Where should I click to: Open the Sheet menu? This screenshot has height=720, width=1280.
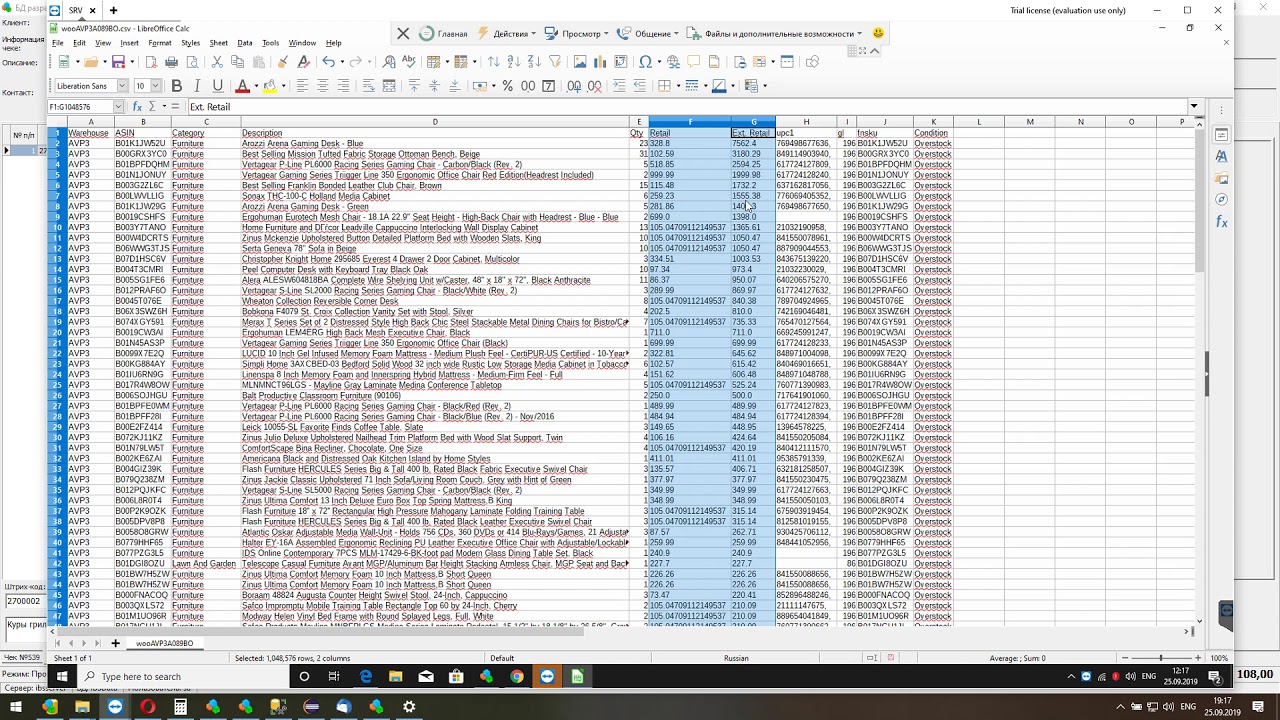(x=218, y=43)
